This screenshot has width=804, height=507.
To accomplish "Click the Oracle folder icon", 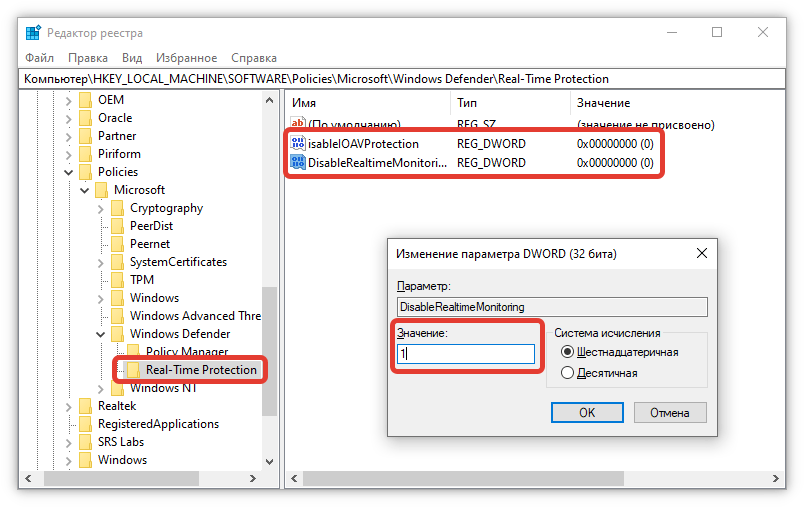I will [86, 118].
